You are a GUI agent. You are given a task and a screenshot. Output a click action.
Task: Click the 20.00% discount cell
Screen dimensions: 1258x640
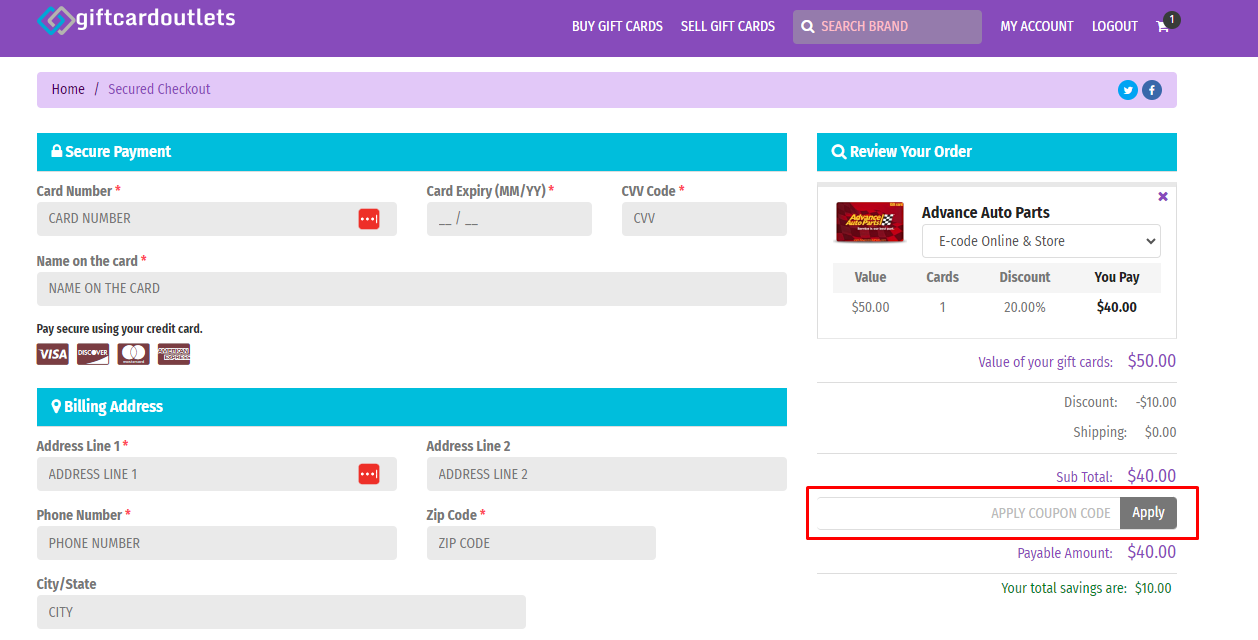coord(1025,307)
